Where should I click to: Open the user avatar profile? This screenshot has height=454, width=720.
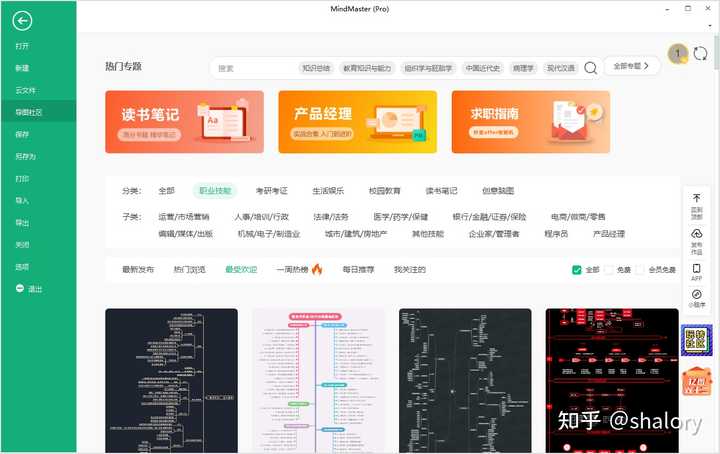677,53
